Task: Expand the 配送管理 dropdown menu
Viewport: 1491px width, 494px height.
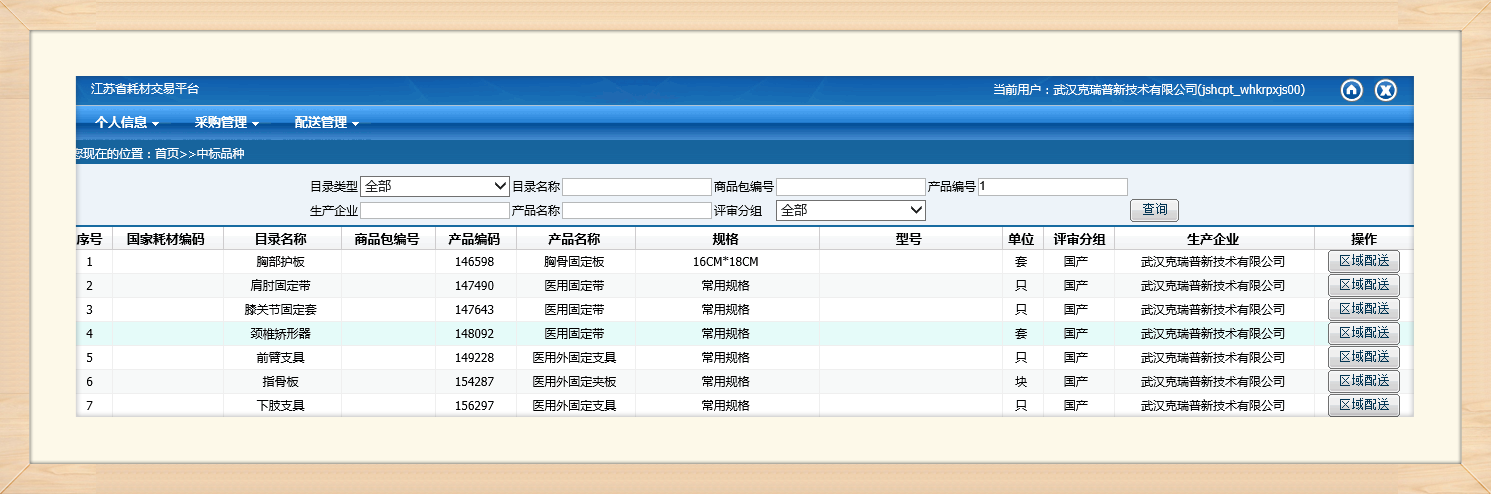Action: pos(326,123)
